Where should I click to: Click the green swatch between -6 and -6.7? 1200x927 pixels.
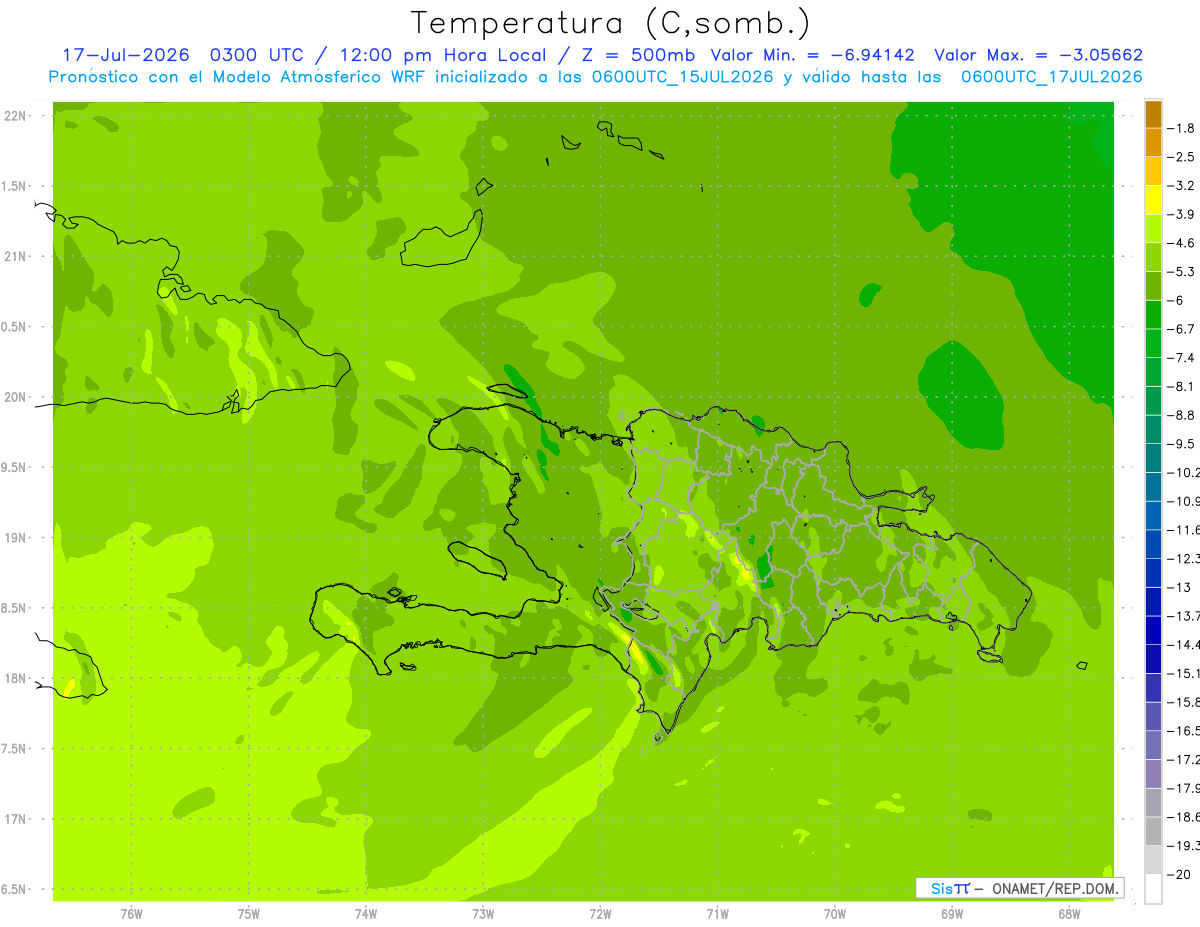(x=1153, y=315)
